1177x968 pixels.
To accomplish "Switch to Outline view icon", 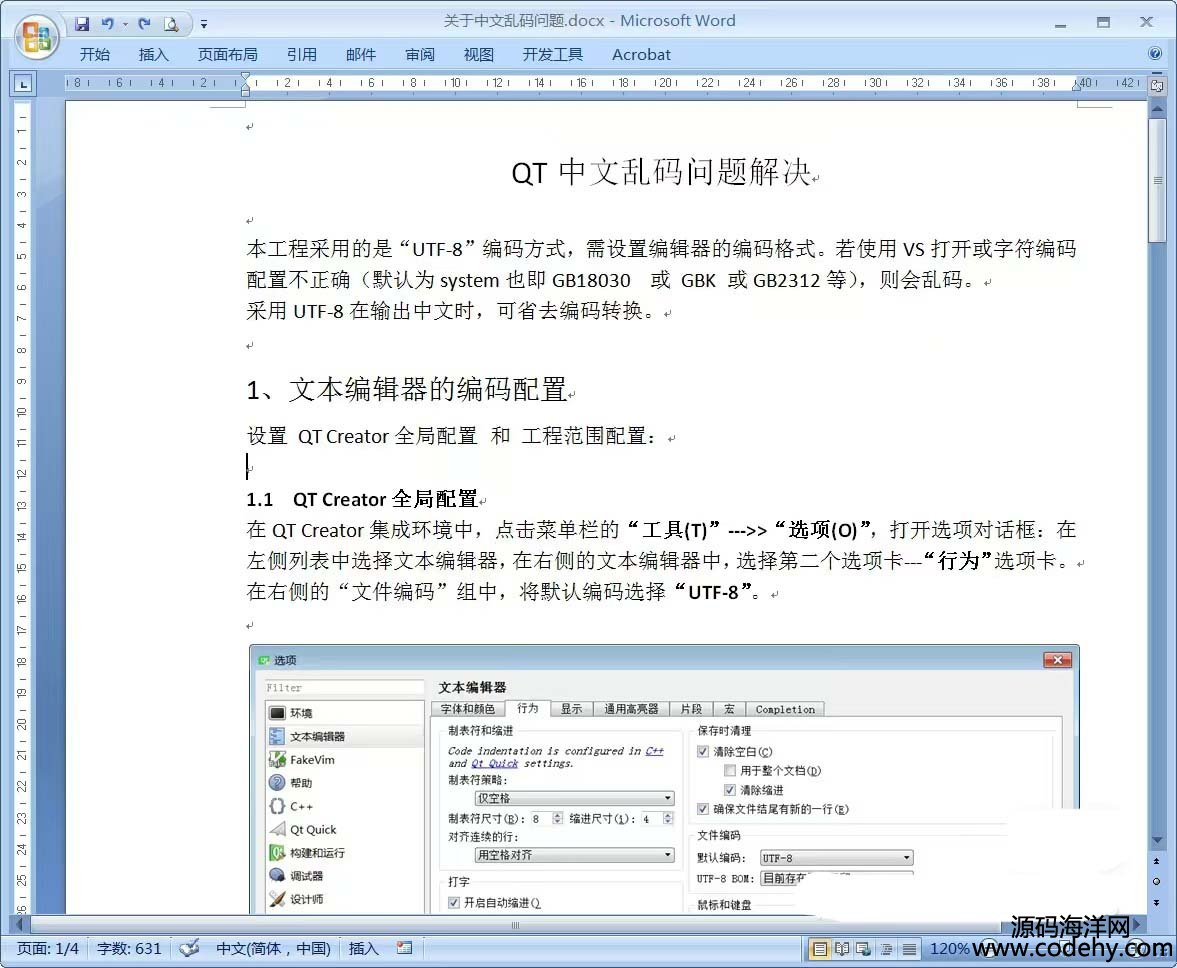I will 887,949.
